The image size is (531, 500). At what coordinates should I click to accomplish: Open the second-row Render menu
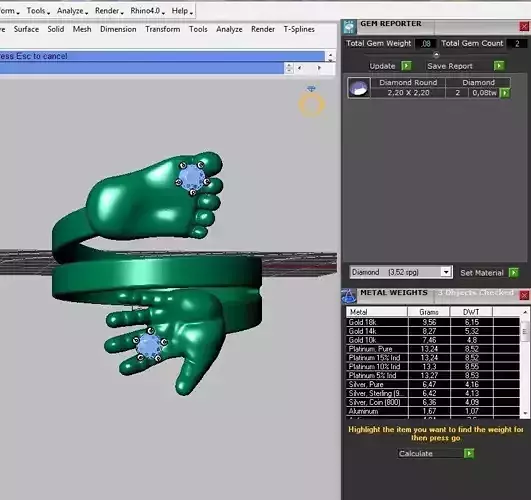click(263, 29)
